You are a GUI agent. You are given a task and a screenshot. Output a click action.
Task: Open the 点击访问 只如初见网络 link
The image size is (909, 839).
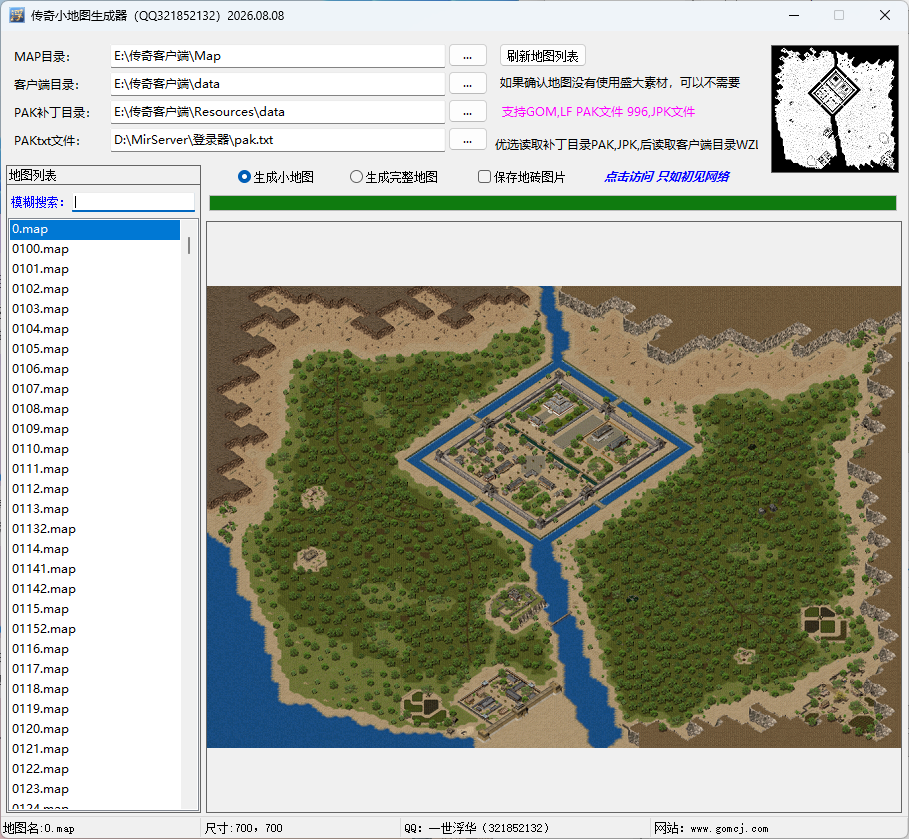pos(667,177)
